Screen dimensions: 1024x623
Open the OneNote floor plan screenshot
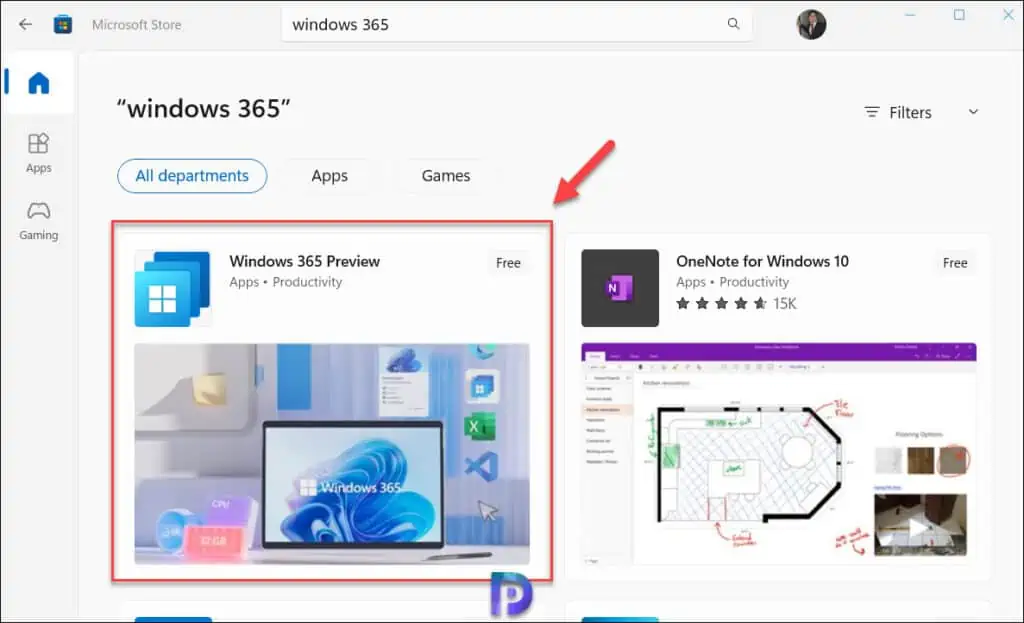[x=778, y=454]
